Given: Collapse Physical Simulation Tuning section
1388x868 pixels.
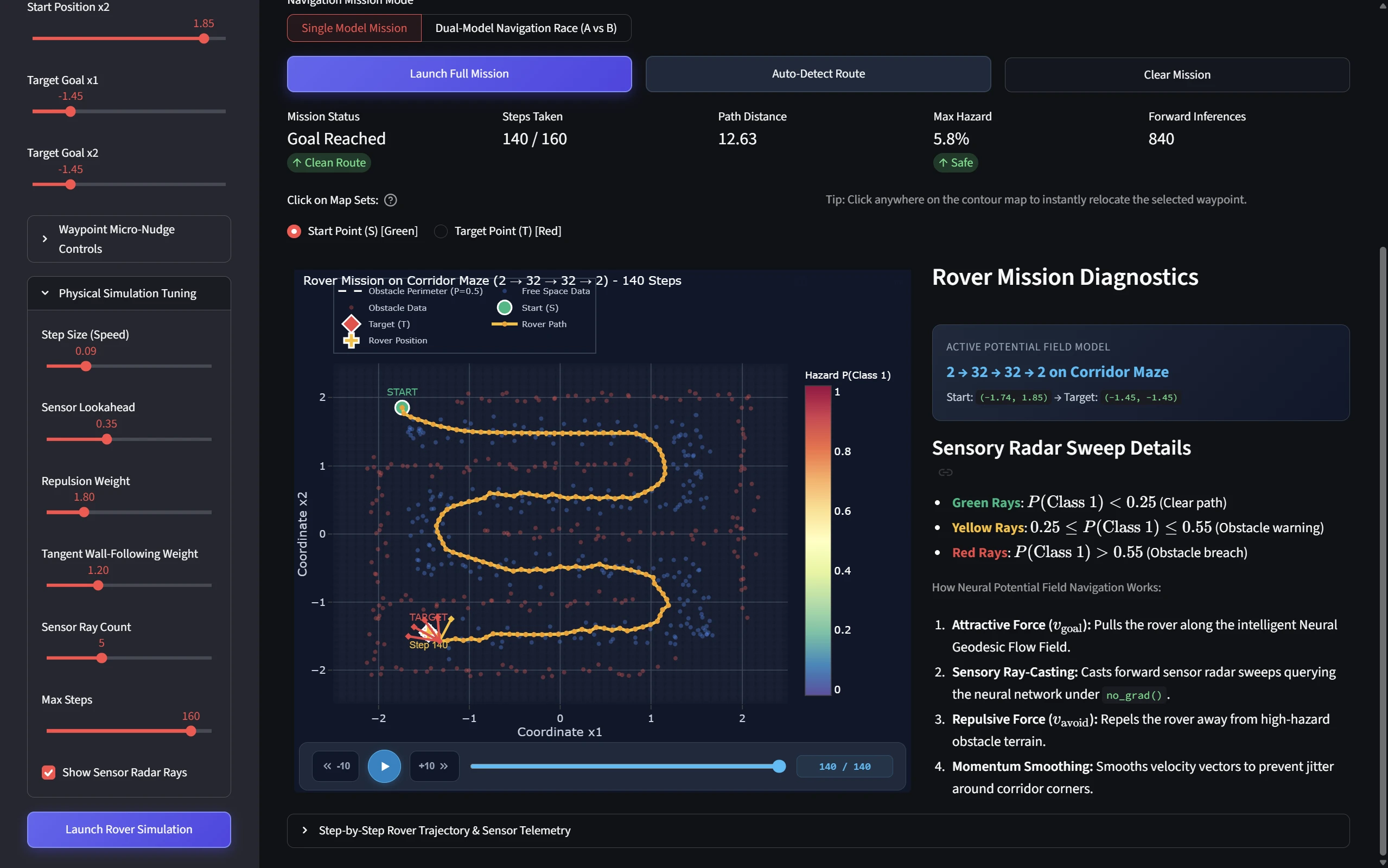Looking at the screenshot, I should 129,293.
